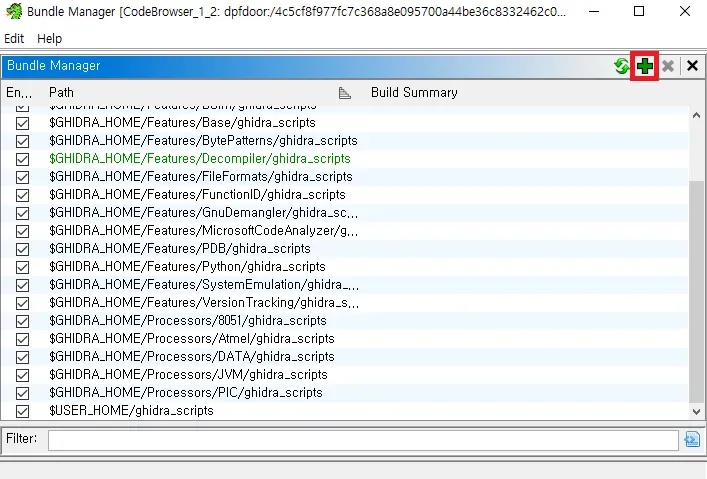Viewport: 707px width, 479px height.
Task: Close the Bundle Manager panel
Action: click(692, 66)
